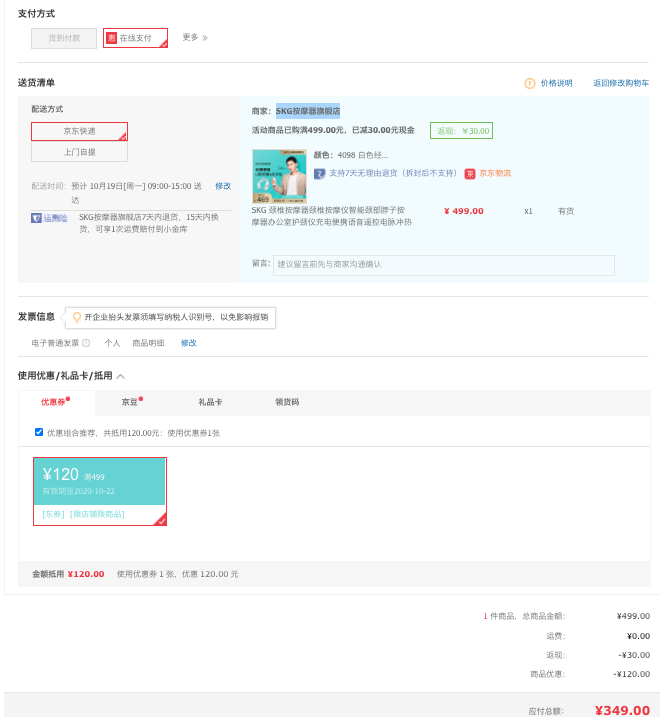Click the red 惠 icon in 在线支付
Viewport: 660px width, 717px height.
[x=112, y=38]
